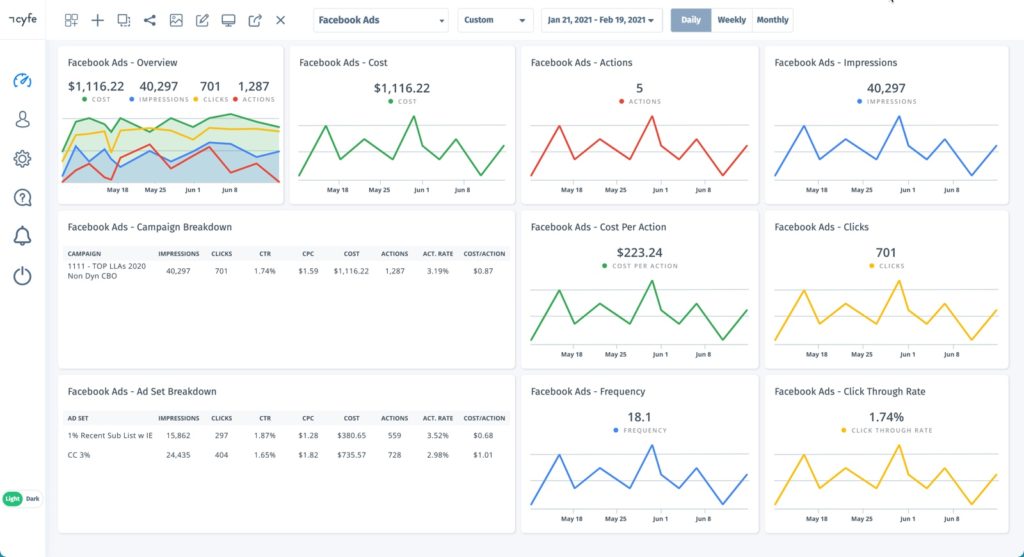Click the yellow Clicks line chart
Image resolution: width=1024 pixels, height=557 pixels.
[886, 311]
